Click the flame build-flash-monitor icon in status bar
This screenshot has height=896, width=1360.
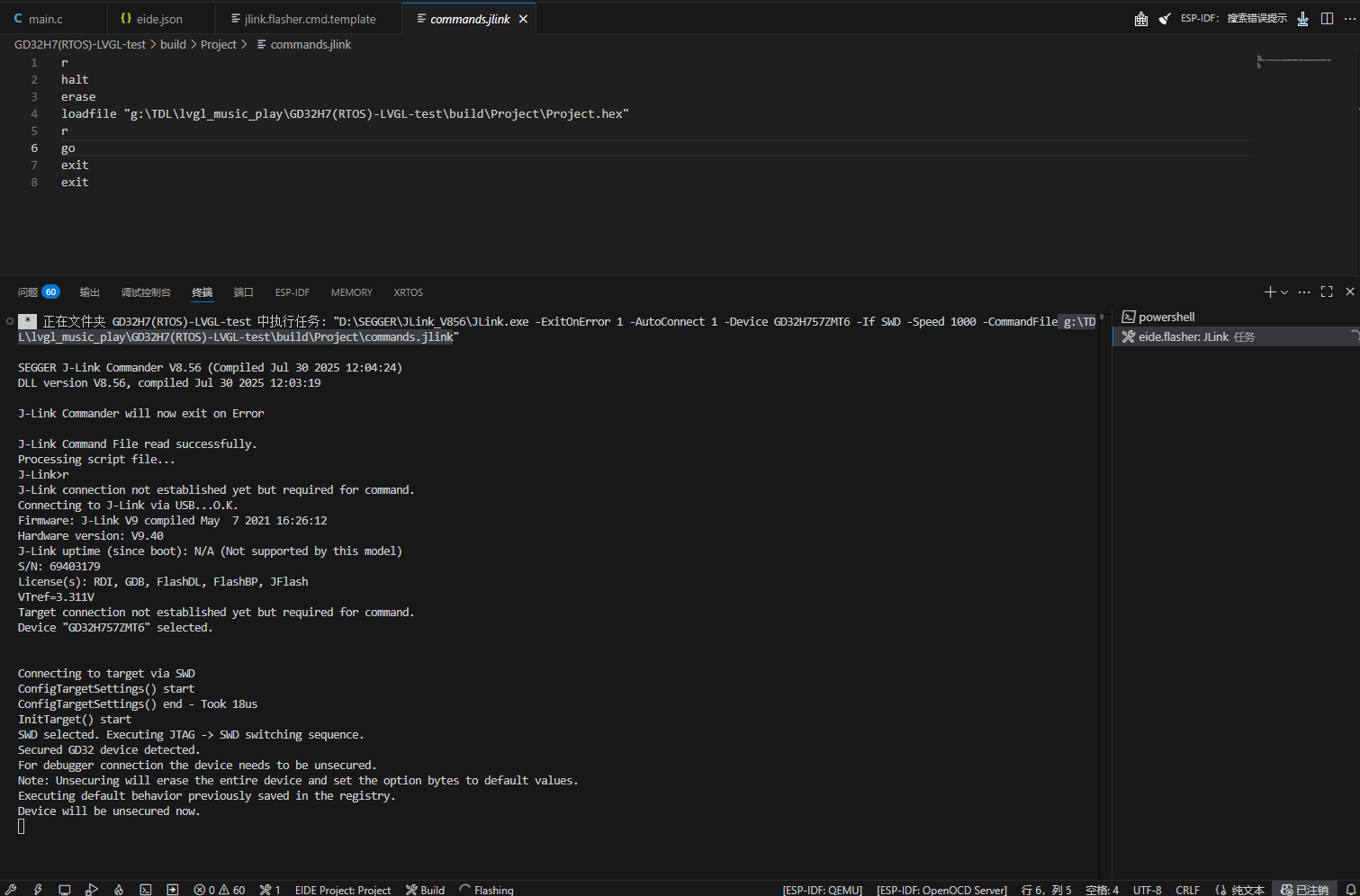click(x=119, y=890)
